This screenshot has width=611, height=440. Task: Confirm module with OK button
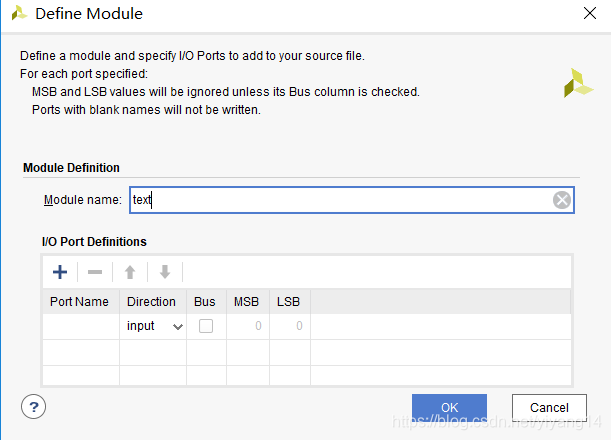click(449, 407)
